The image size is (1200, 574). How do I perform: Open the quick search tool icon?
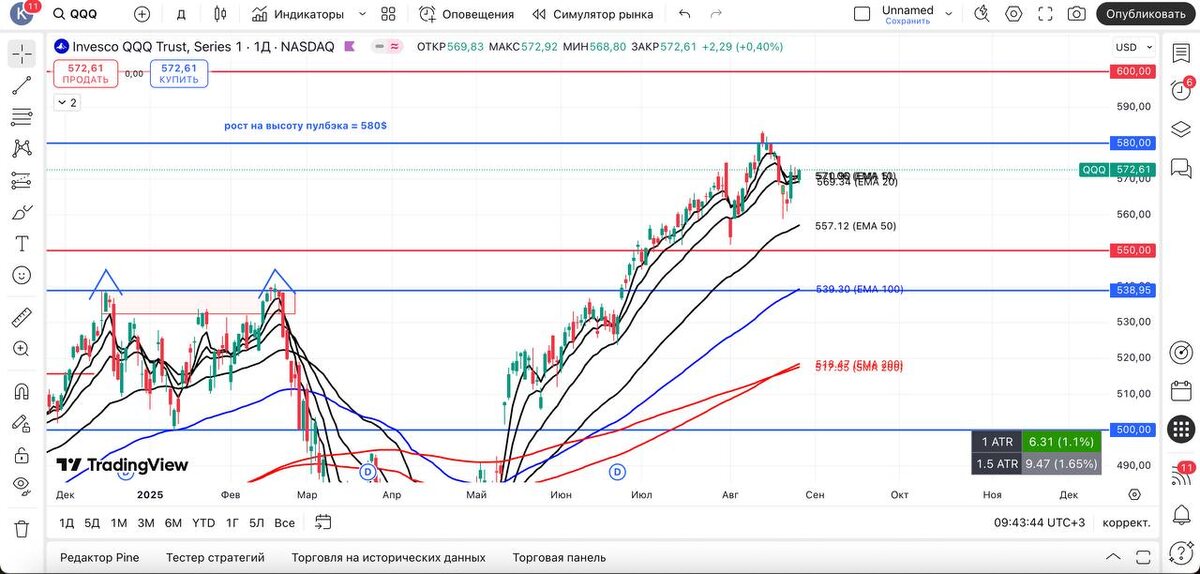click(982, 14)
